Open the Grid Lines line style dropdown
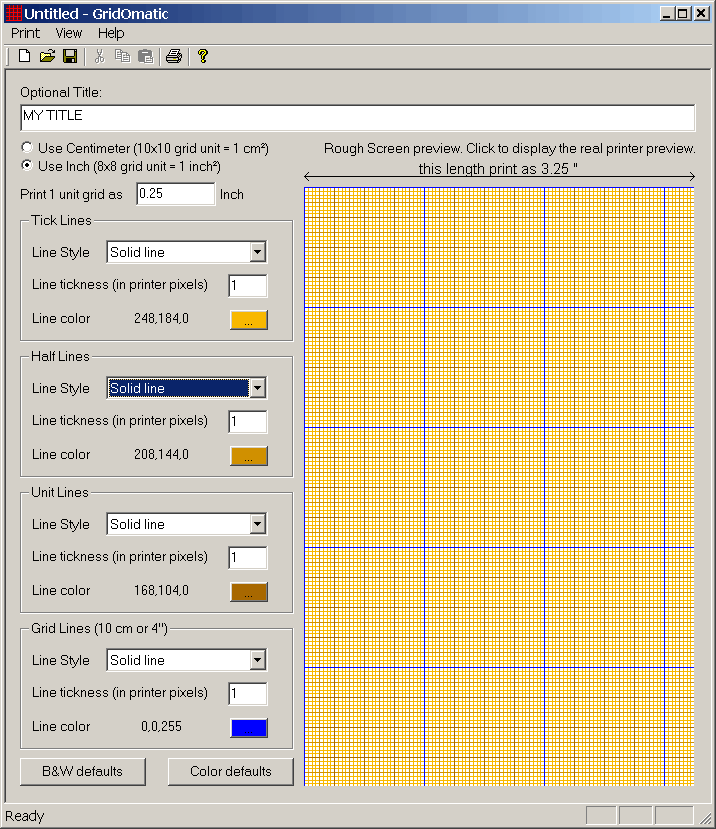The image size is (716, 829). click(257, 661)
